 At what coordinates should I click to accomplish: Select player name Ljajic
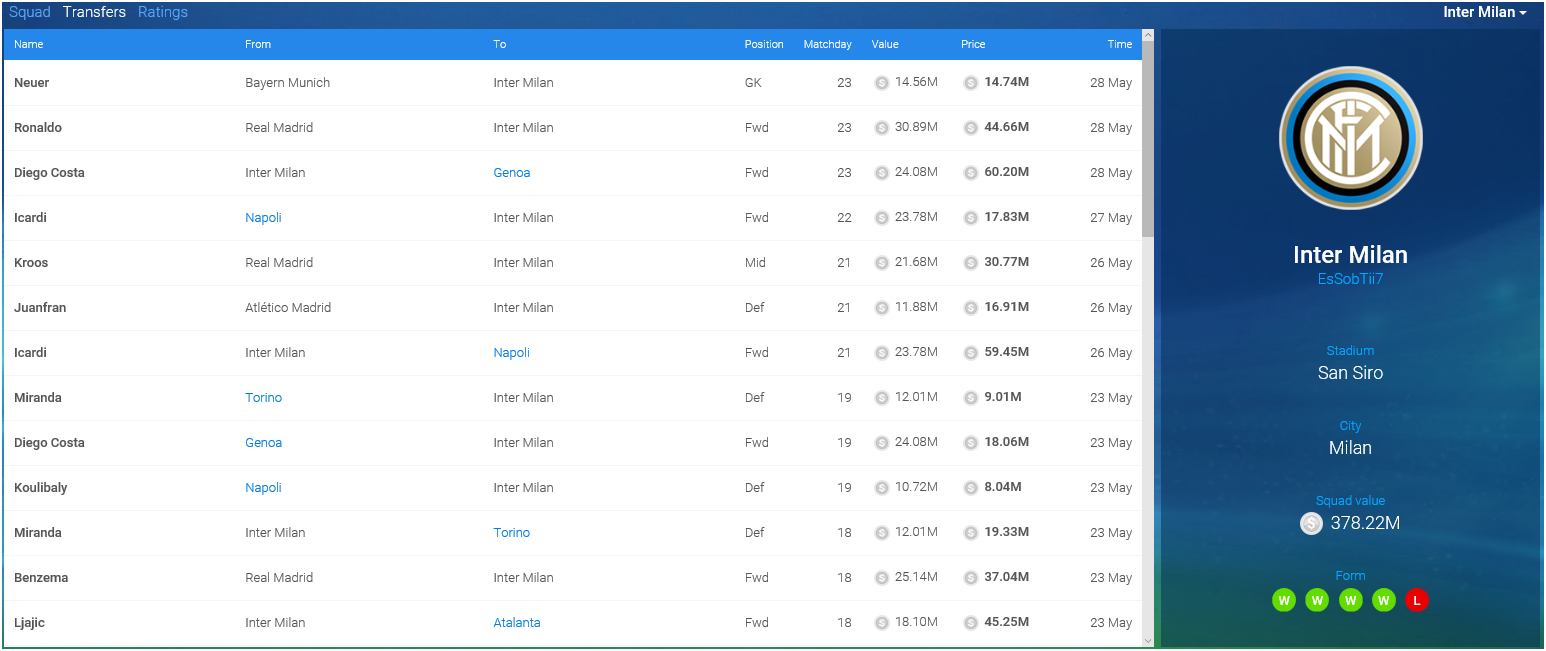point(29,623)
